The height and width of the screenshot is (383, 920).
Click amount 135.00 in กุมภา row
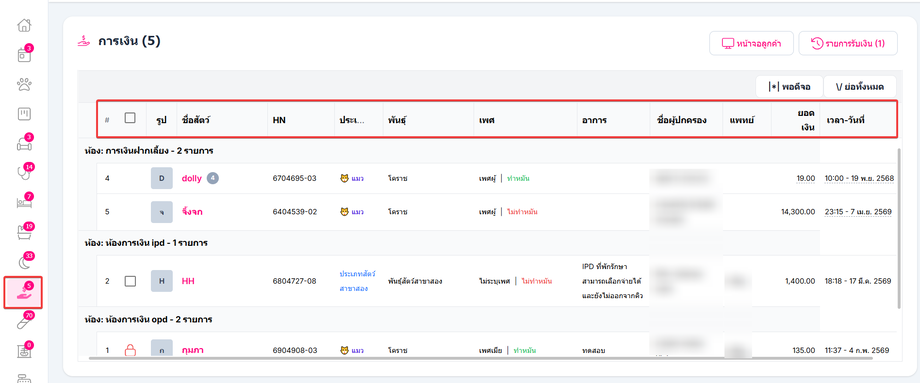803,350
